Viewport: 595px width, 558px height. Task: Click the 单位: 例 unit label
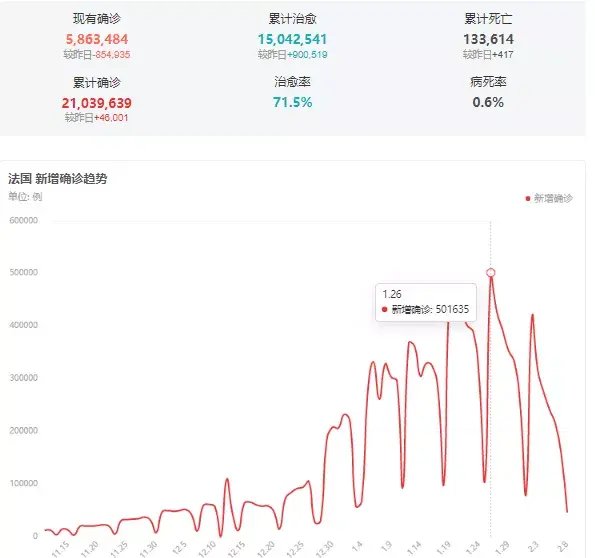25,197
